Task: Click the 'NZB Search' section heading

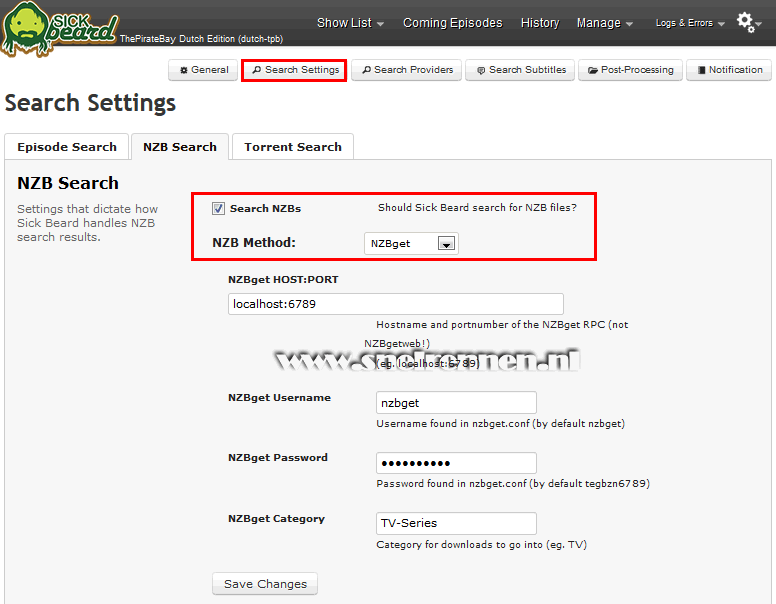Action: tap(68, 183)
